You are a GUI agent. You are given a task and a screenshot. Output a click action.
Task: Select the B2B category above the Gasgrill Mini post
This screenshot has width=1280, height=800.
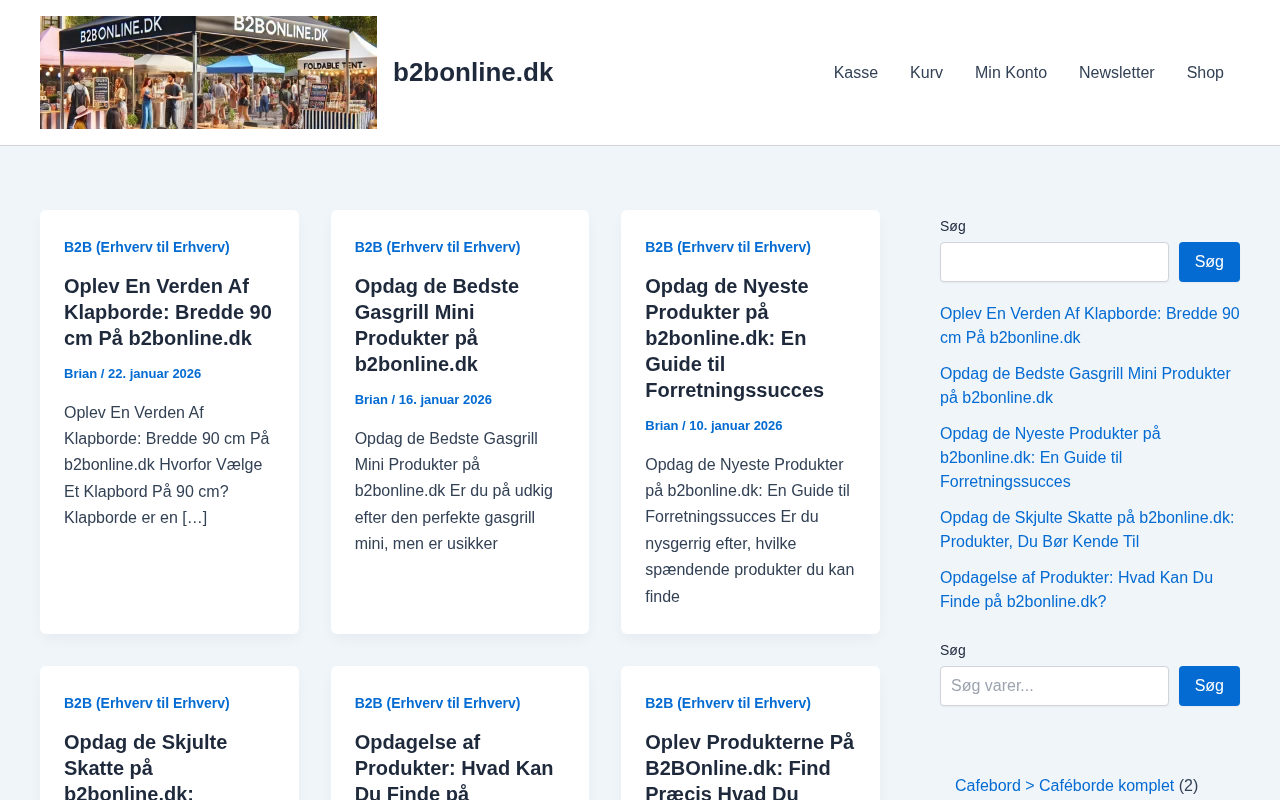tap(438, 247)
